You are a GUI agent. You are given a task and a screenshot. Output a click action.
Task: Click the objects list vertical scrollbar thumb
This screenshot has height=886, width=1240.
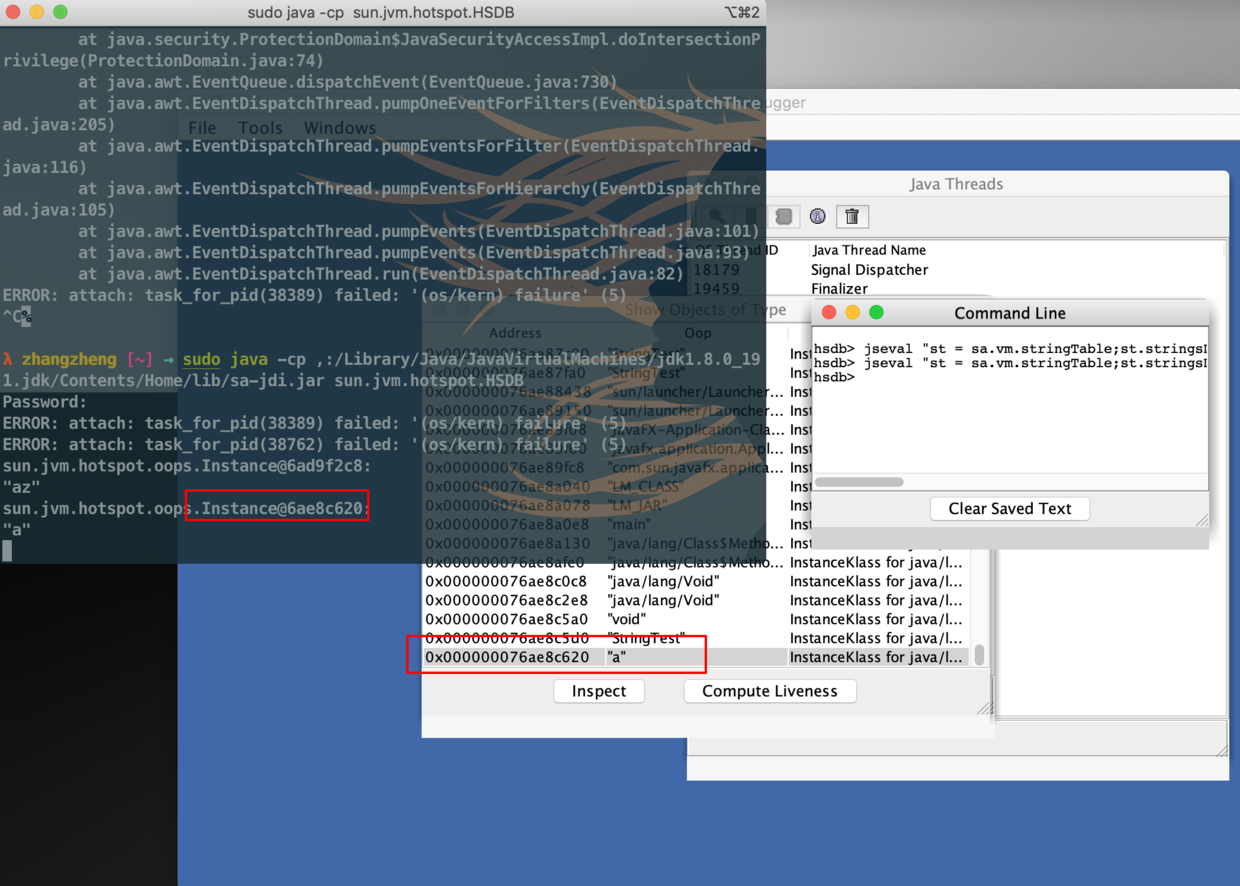click(x=979, y=654)
